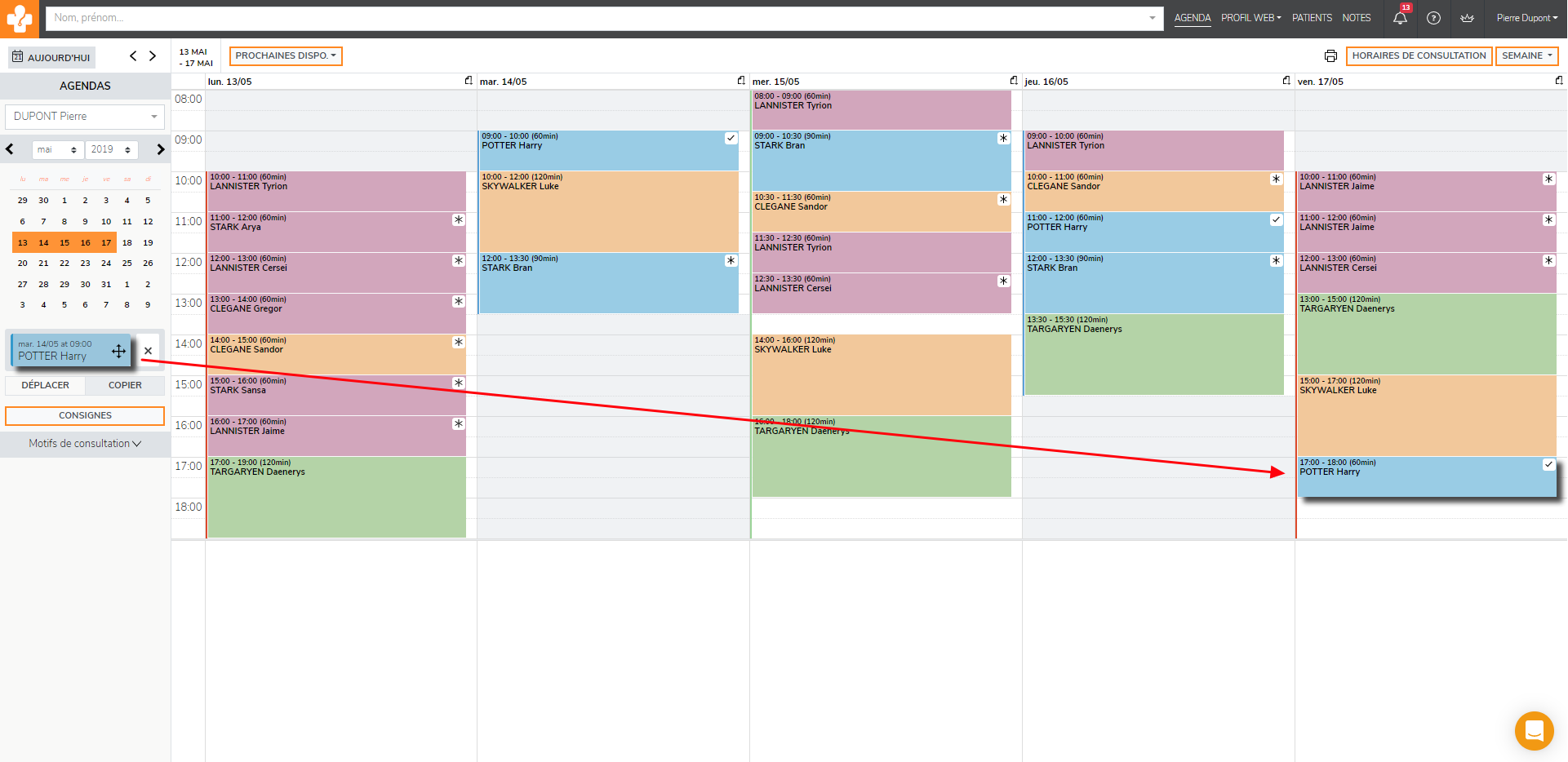Click the move cross icon on clipboard appointment
Image resolution: width=1568 pixels, height=762 pixels.
119,351
